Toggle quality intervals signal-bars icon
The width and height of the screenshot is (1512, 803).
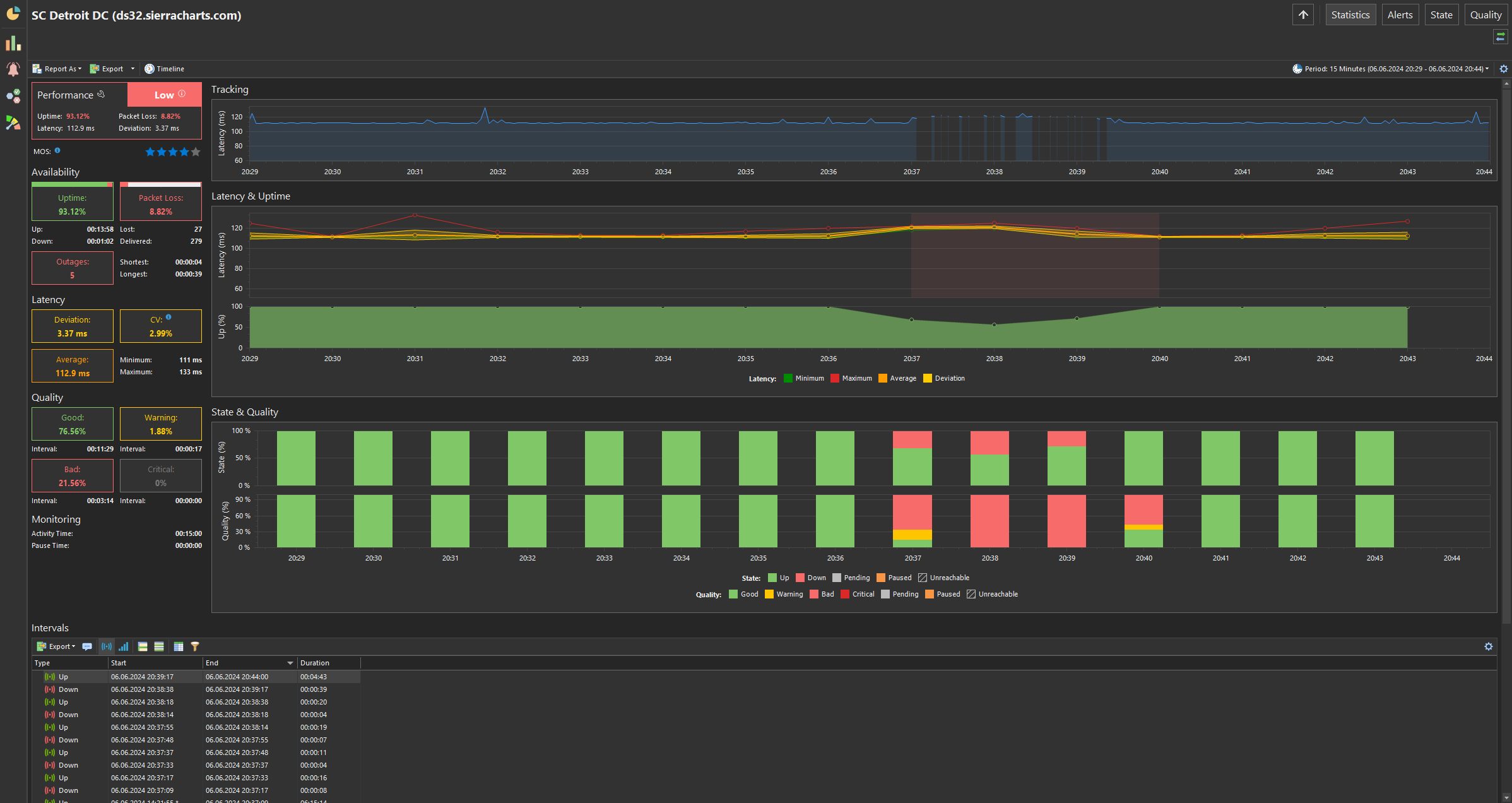pyautogui.click(x=124, y=646)
